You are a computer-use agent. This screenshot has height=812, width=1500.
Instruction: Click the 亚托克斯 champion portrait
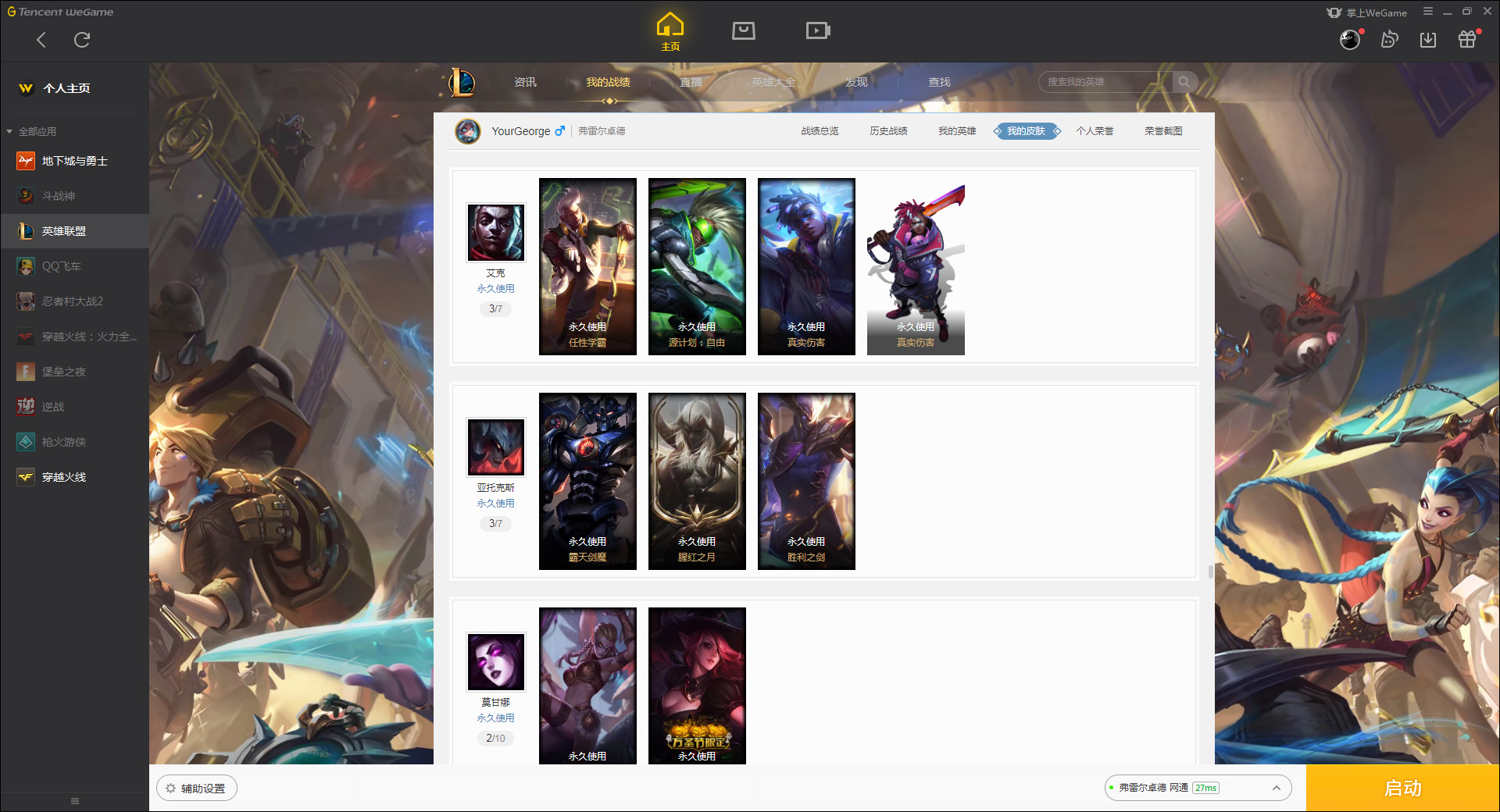point(496,447)
